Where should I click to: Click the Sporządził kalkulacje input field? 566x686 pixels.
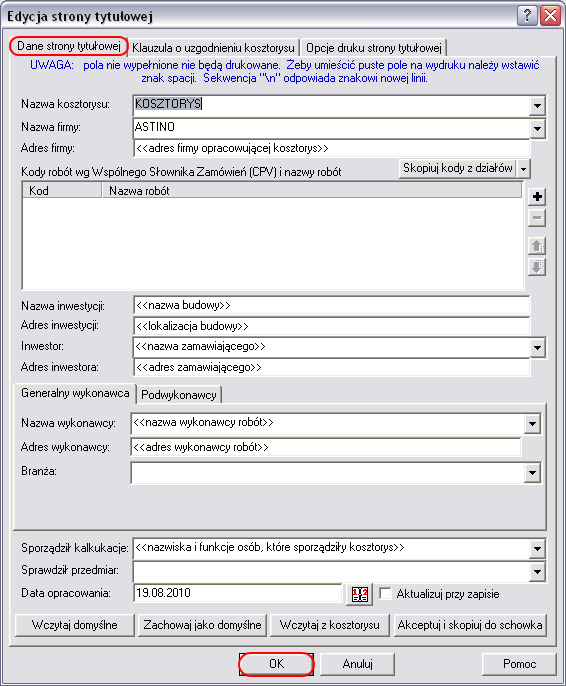point(331,549)
